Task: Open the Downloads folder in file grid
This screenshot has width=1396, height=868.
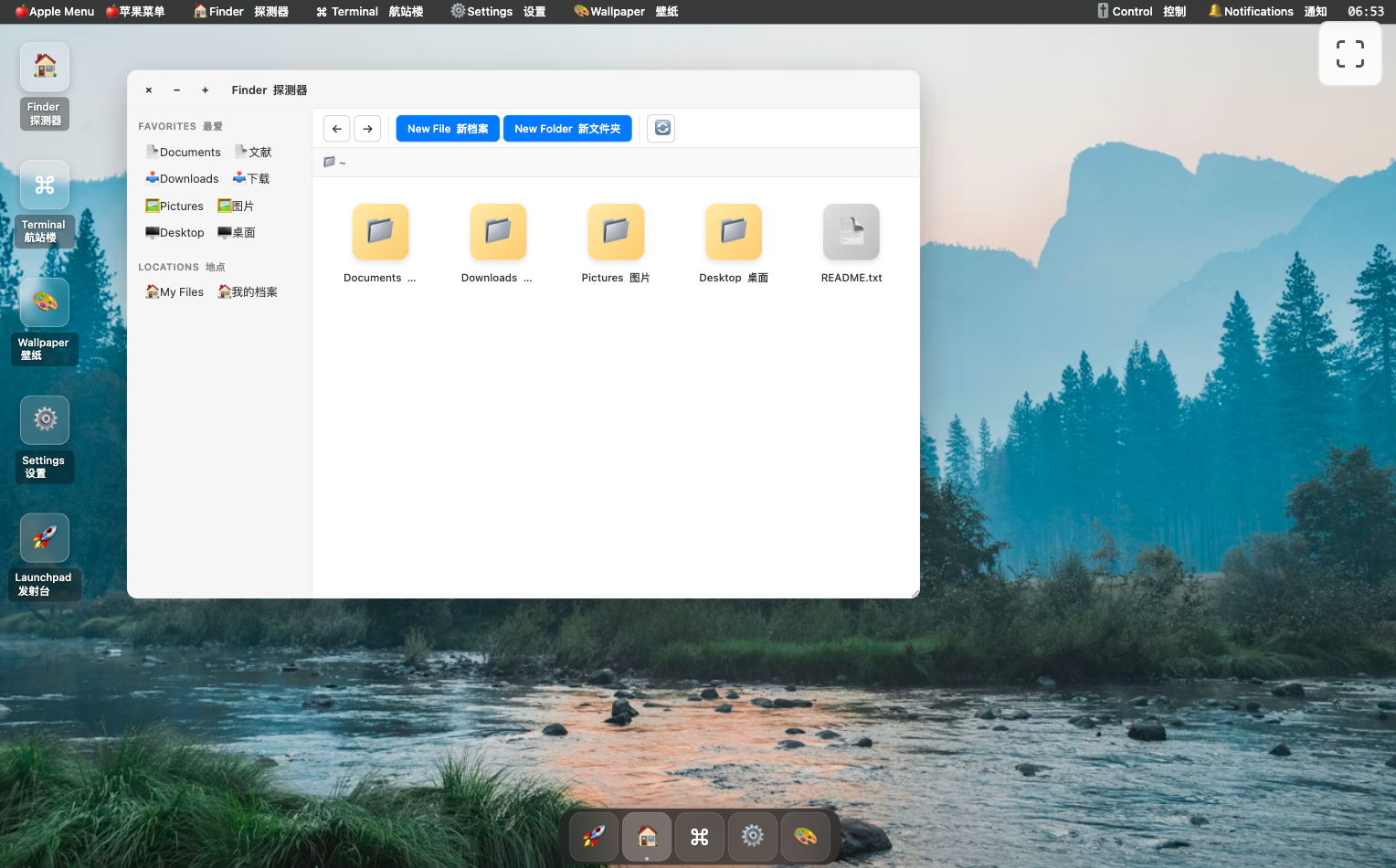Action: (x=497, y=232)
